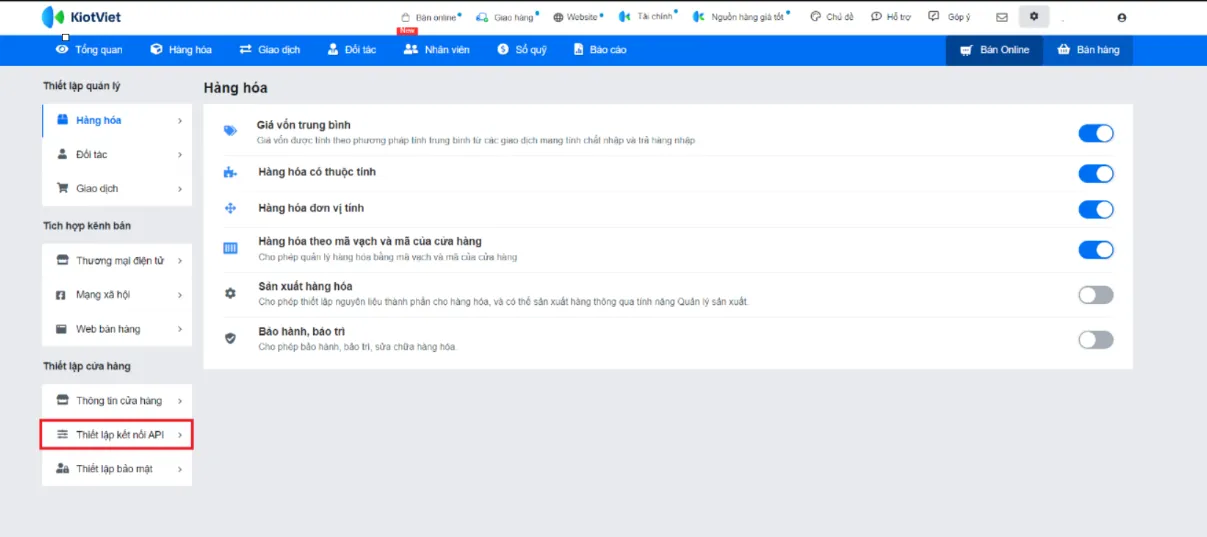Select Thông tin cửa hàng in sidebar

117,401
